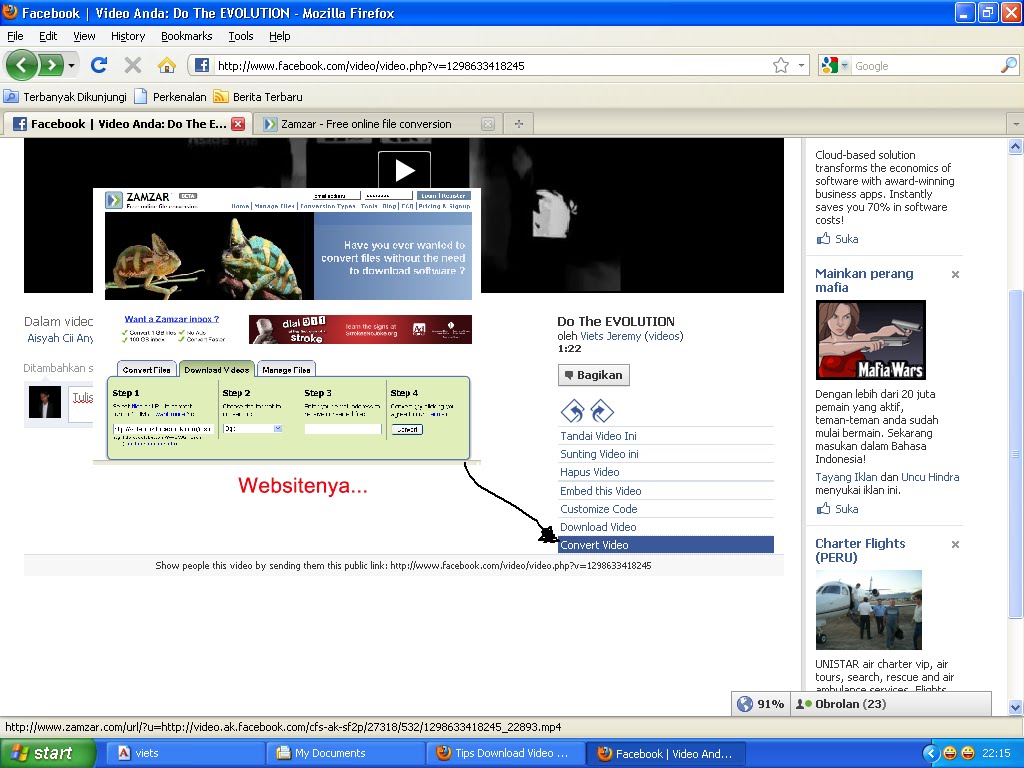The image size is (1024, 768).
Task: Close the Facebook Video Anda tab
Action: pos(238,124)
